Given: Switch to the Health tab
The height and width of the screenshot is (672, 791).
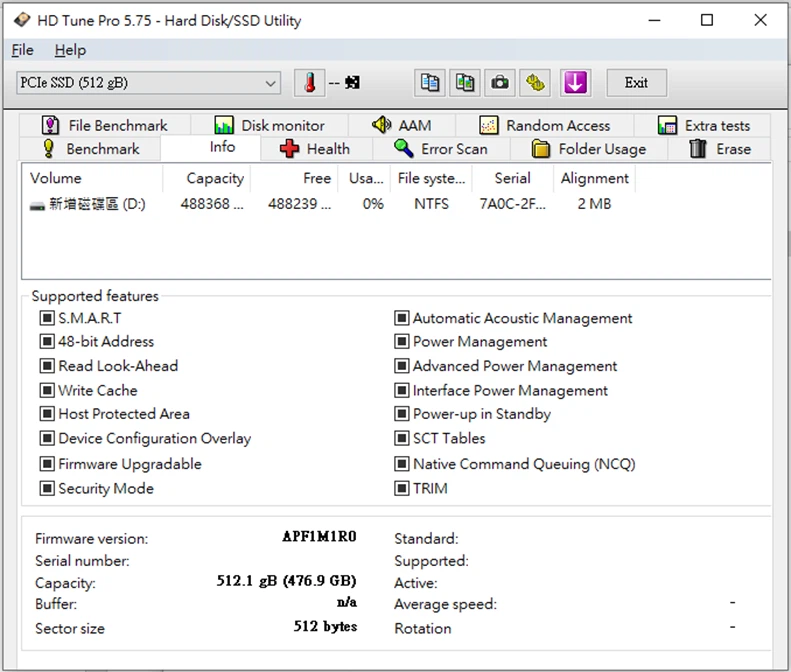Looking at the screenshot, I should [316, 149].
